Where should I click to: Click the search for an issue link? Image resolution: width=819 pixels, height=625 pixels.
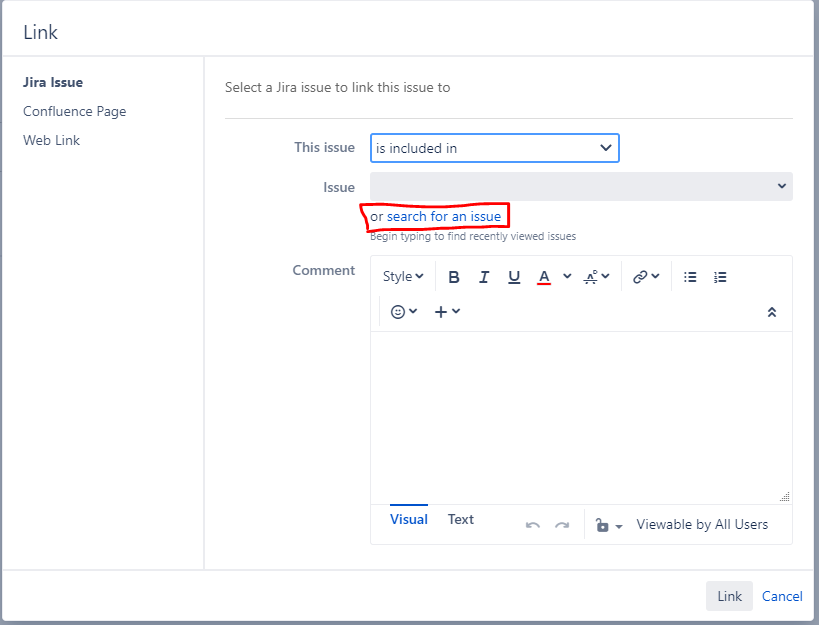(x=444, y=216)
